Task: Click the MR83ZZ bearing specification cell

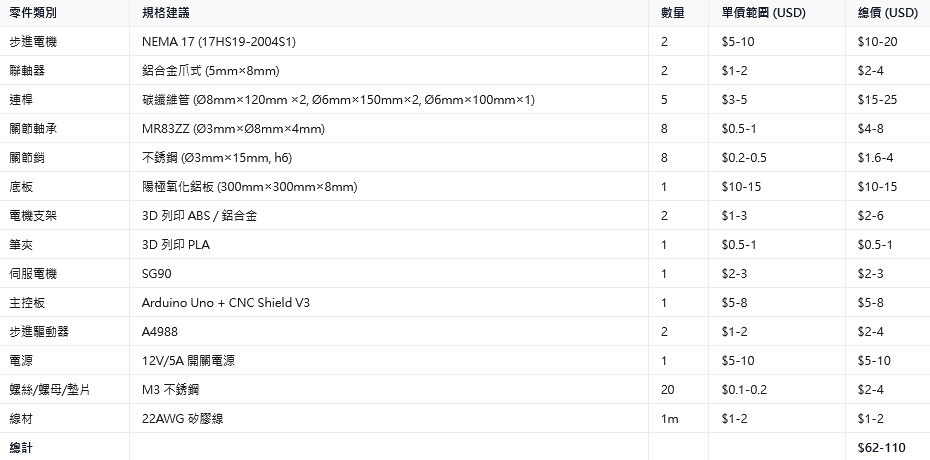Action: point(233,129)
